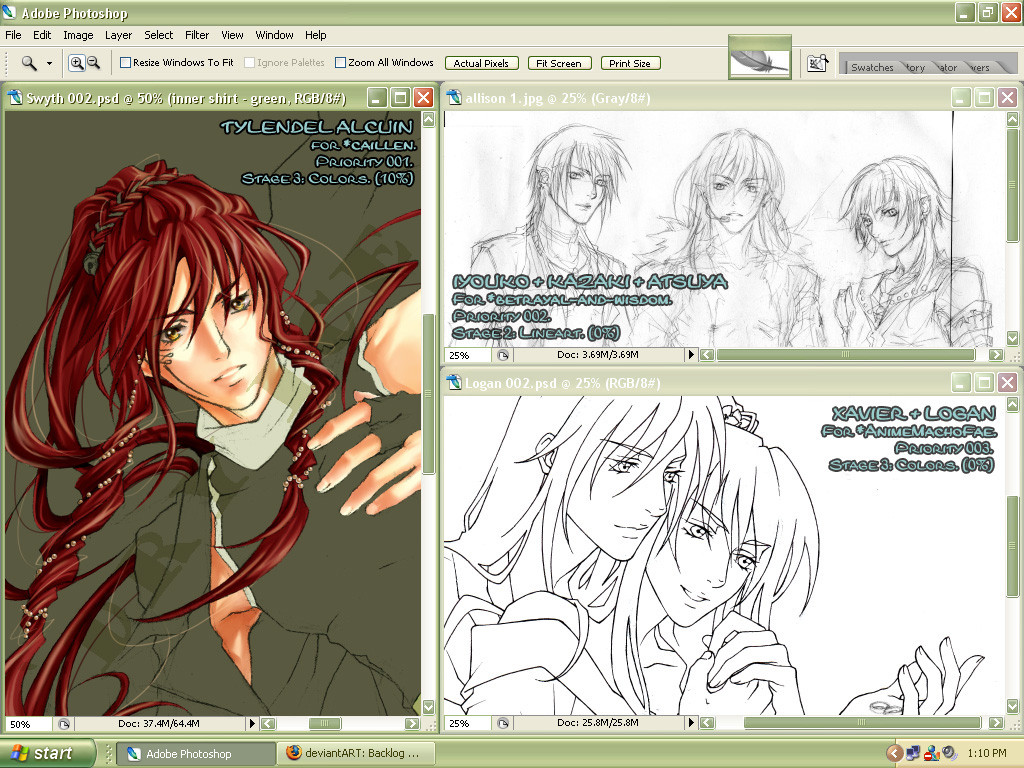This screenshot has height=768, width=1024.
Task: Click the status icon in allison window
Action: pyautogui.click(x=503, y=355)
